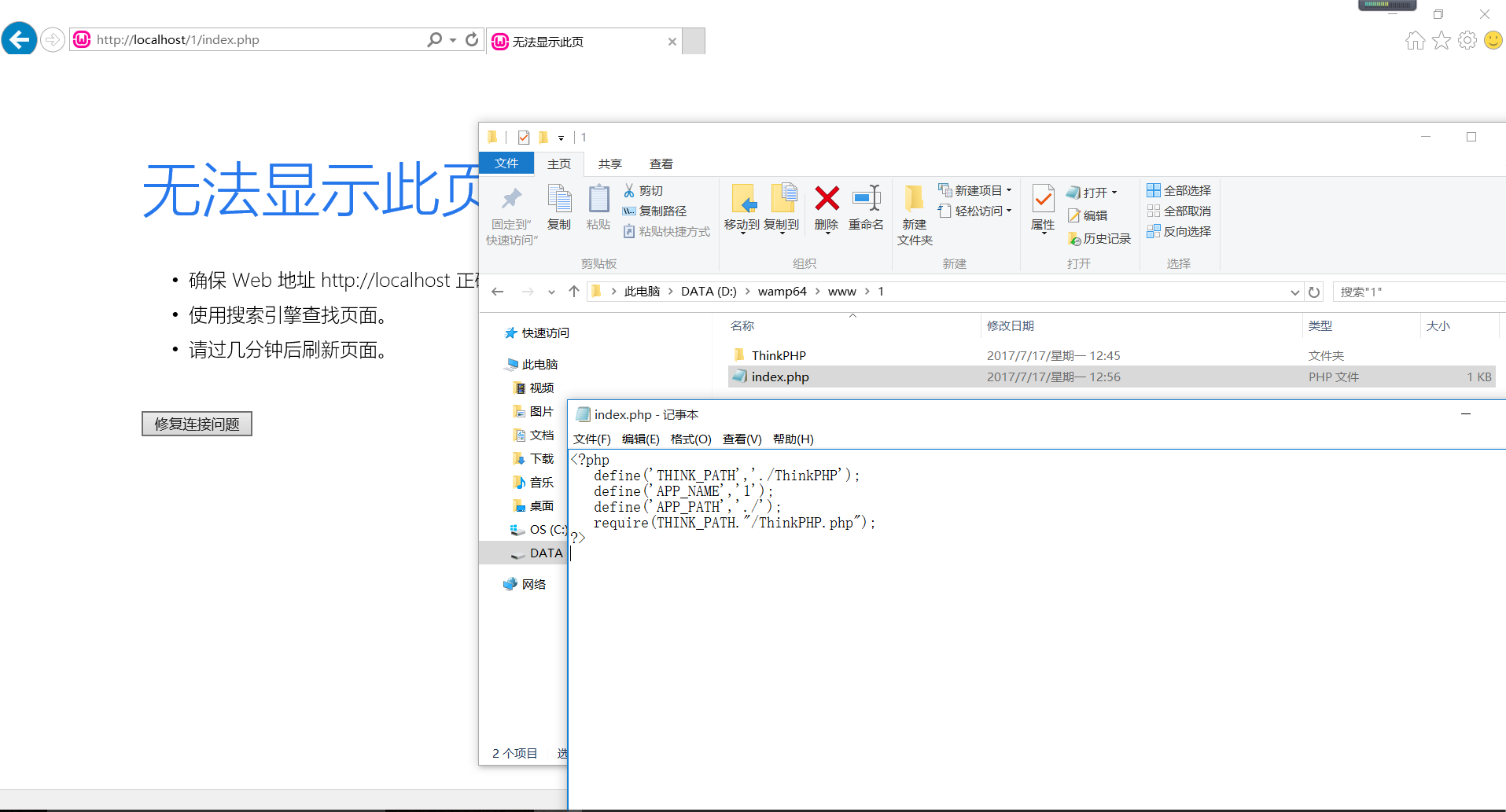Switch to the 主页 ribbon tab
1506x812 pixels.
559,164
